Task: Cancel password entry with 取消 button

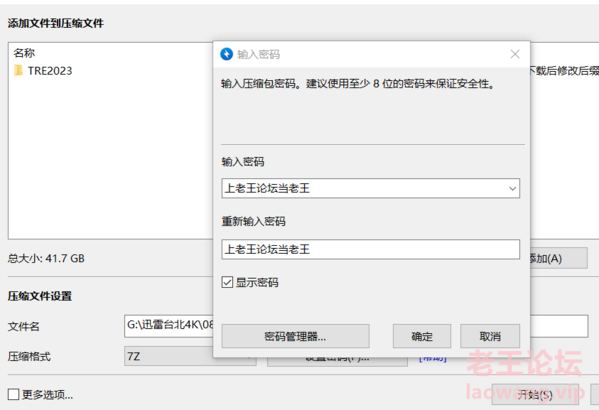Action: (490, 336)
